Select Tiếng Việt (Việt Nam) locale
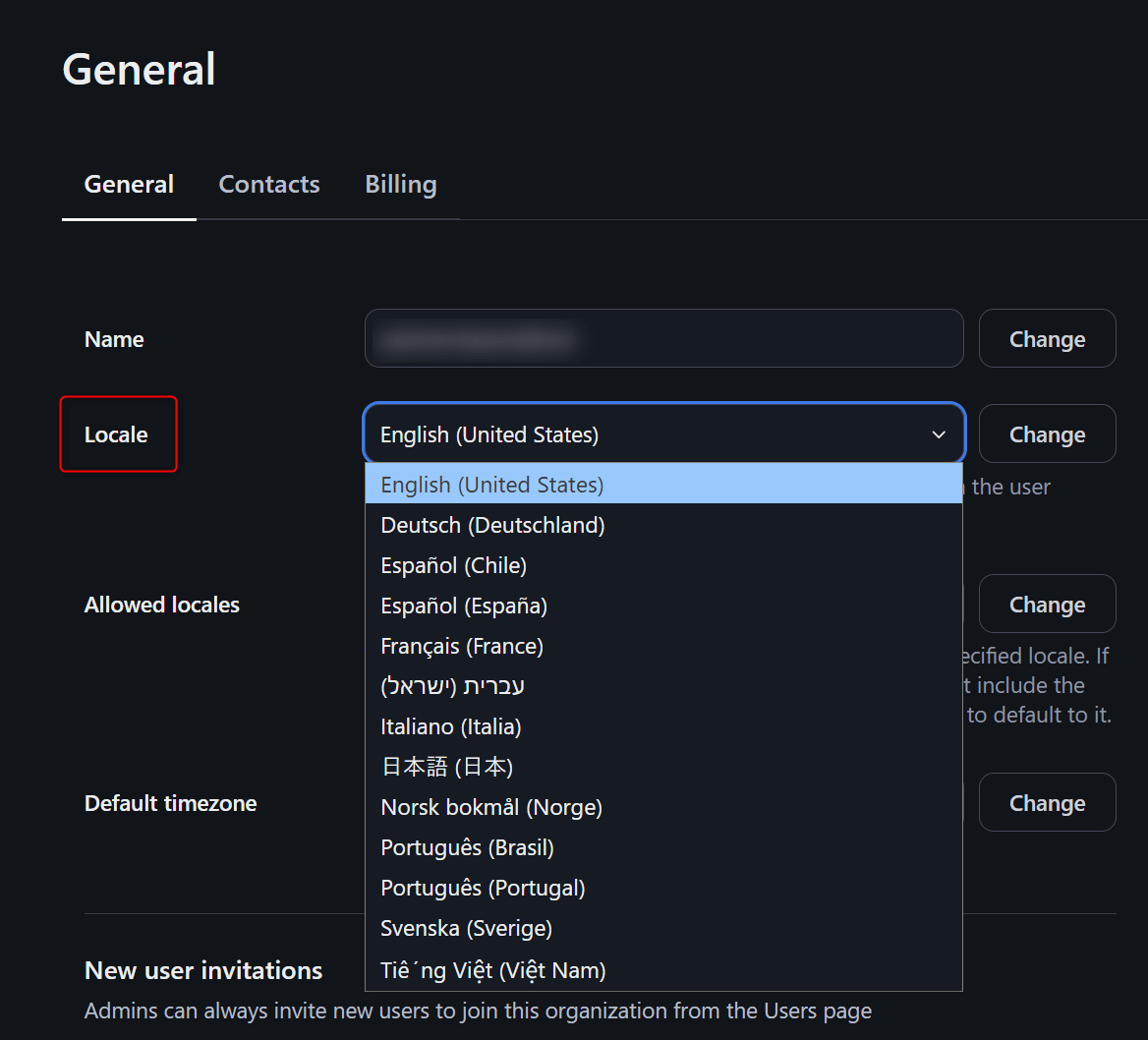The image size is (1148, 1040). pyautogui.click(x=493, y=970)
